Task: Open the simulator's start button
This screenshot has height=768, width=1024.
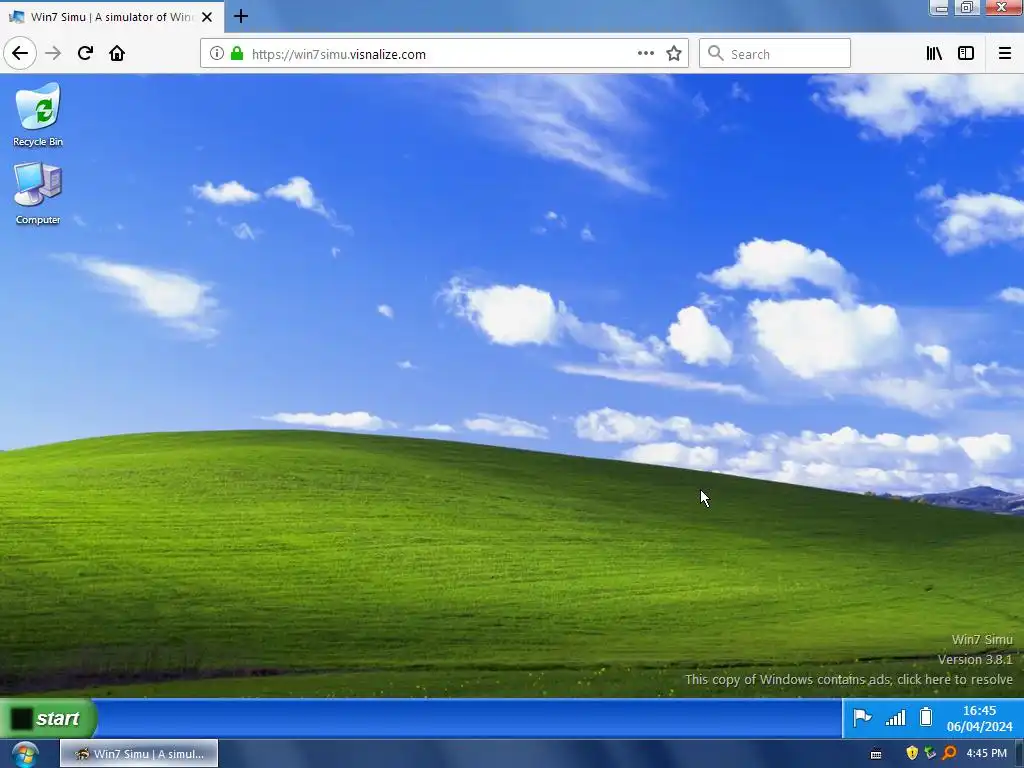Action: [48, 718]
